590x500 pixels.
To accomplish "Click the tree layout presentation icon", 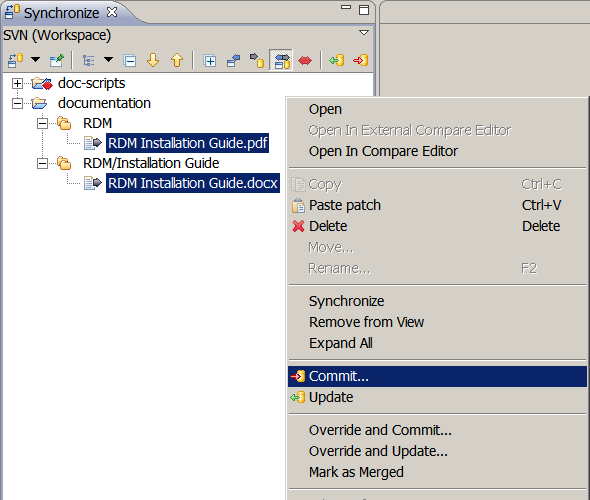I will point(88,60).
